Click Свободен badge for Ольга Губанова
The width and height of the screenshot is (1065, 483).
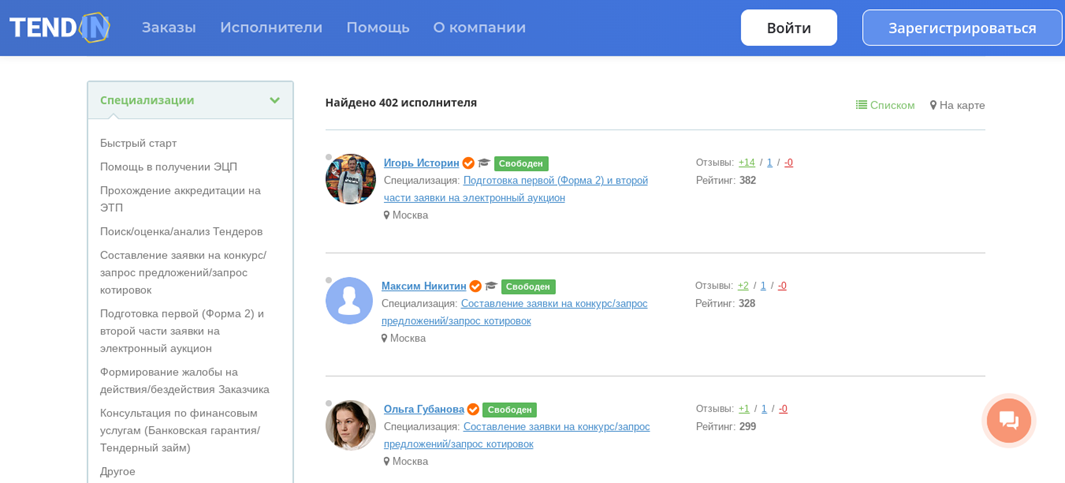click(510, 410)
